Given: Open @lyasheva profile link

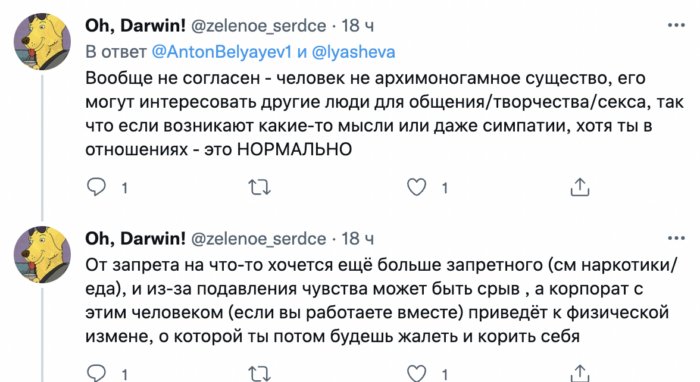Looking at the screenshot, I should coord(354,52).
